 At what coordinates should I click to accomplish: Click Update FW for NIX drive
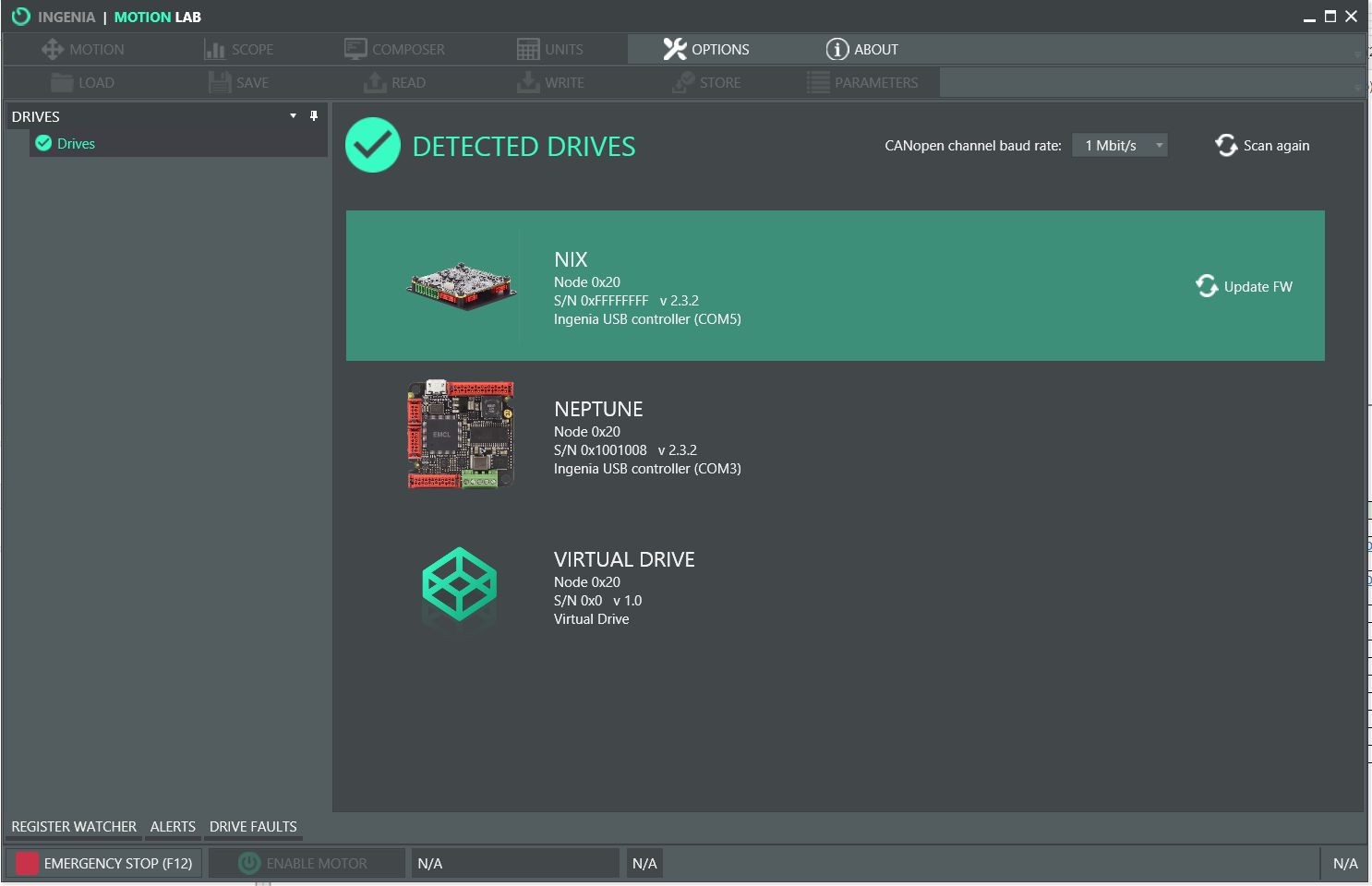(1244, 287)
